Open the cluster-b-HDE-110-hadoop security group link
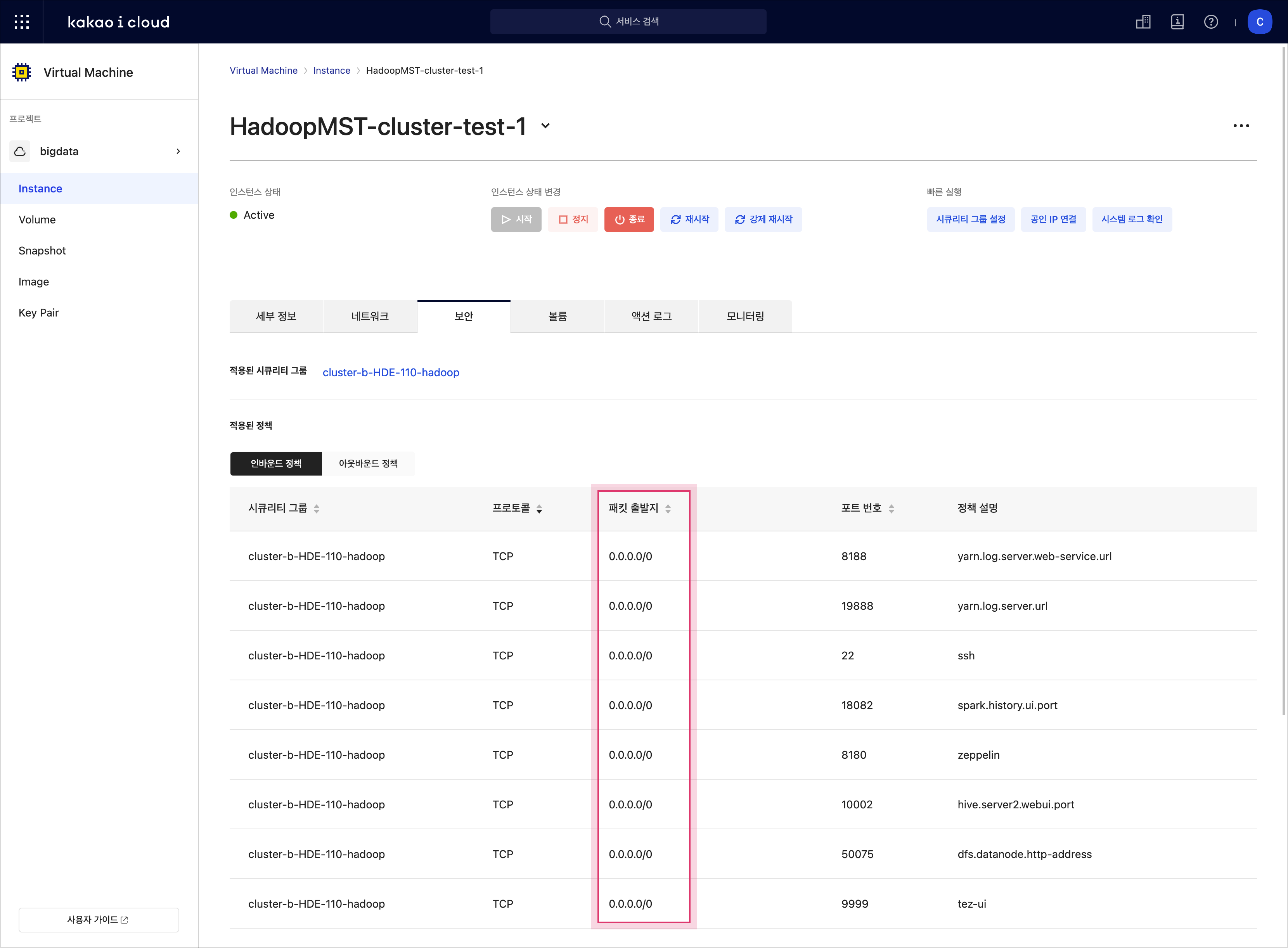The image size is (1288, 948). pyautogui.click(x=391, y=372)
